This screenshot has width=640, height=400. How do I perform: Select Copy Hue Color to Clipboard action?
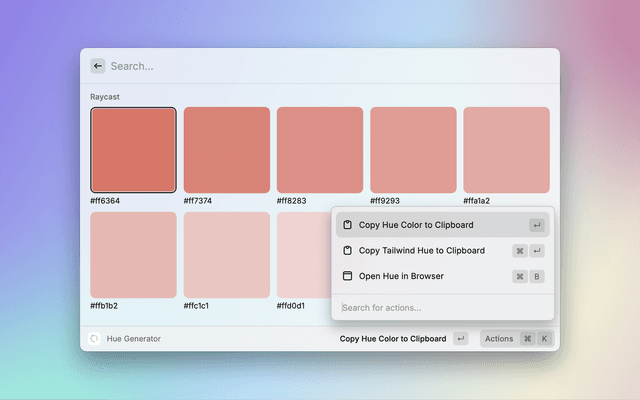coord(416,225)
